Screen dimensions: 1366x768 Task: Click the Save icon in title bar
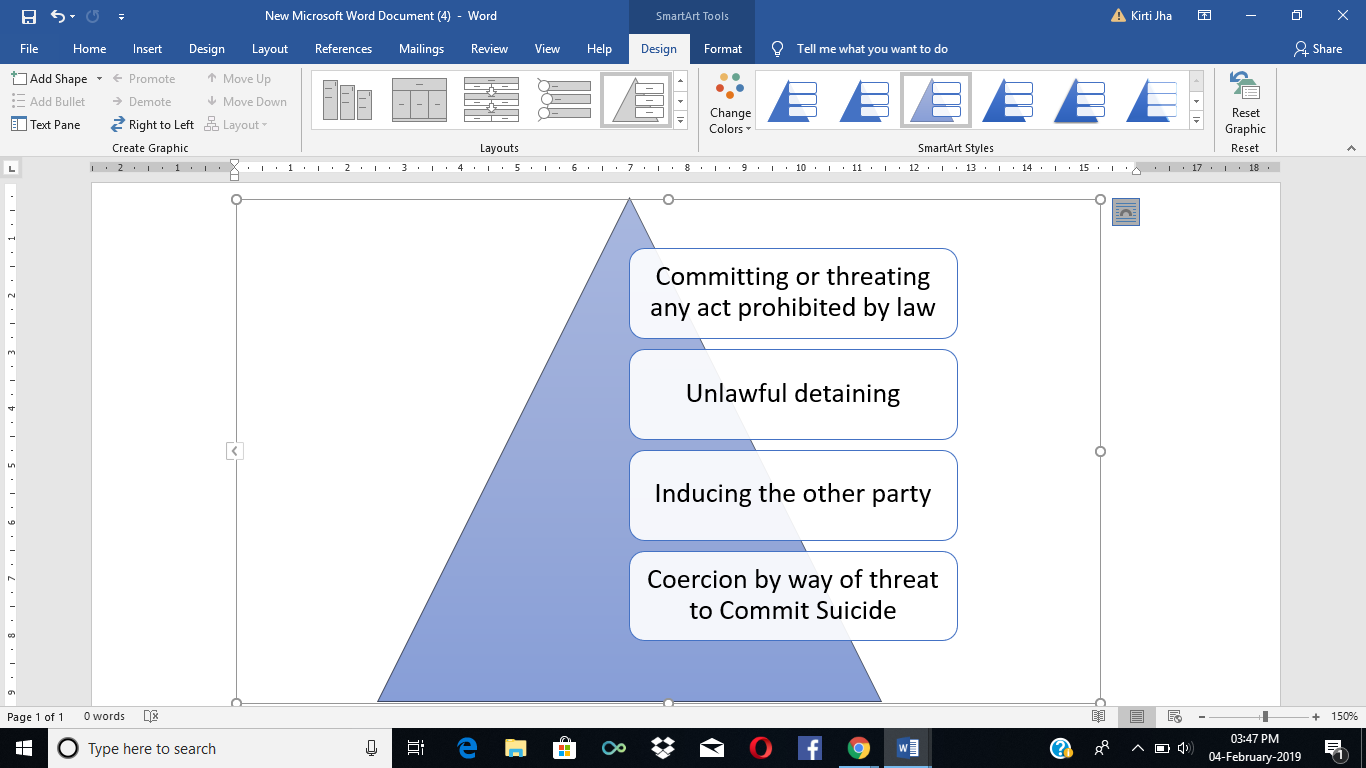coord(28,16)
